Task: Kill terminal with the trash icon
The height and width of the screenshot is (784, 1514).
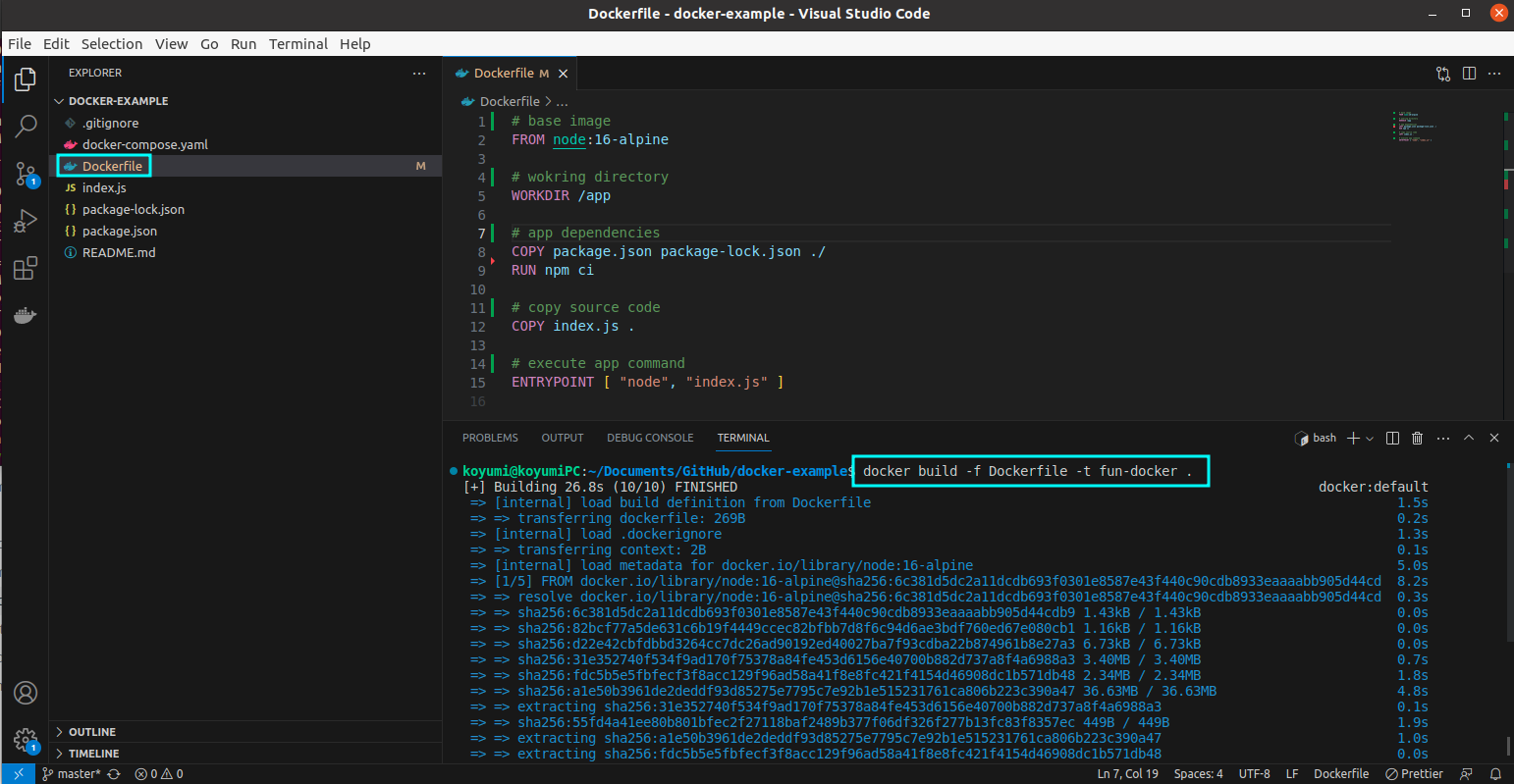Action: pyautogui.click(x=1417, y=438)
